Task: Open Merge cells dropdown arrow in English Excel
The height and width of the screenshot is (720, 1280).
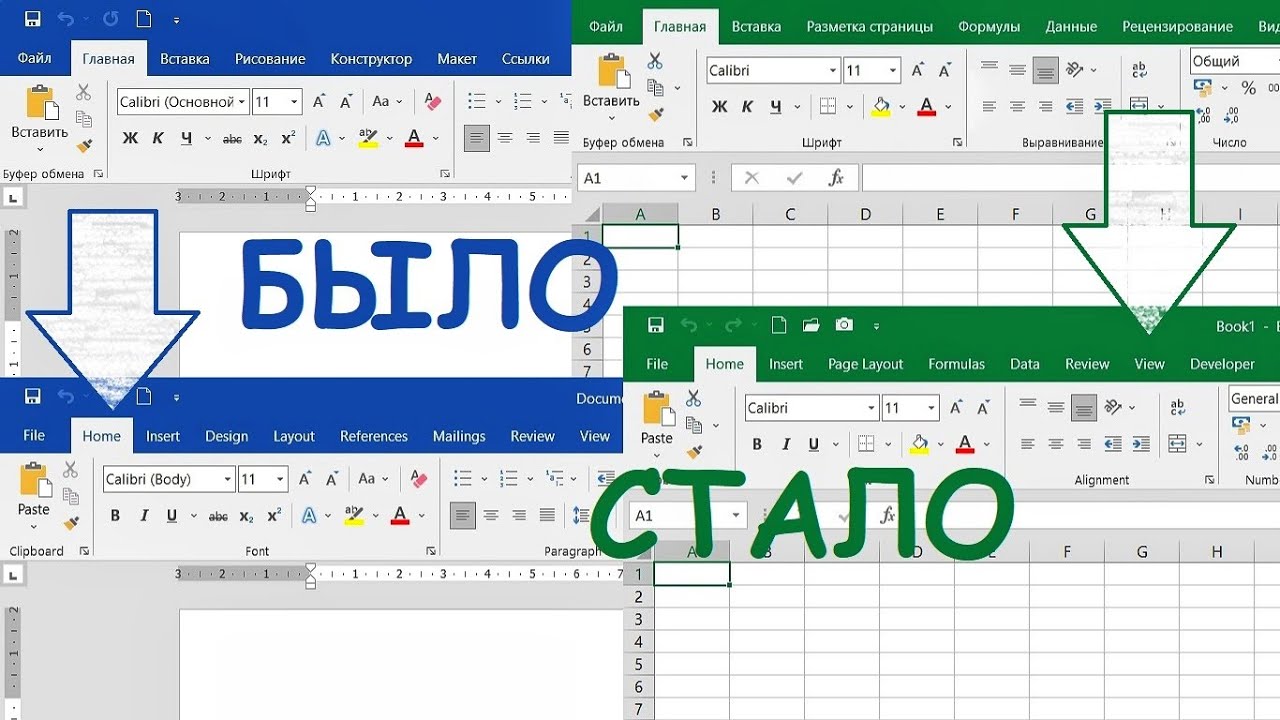Action: click(1199, 444)
